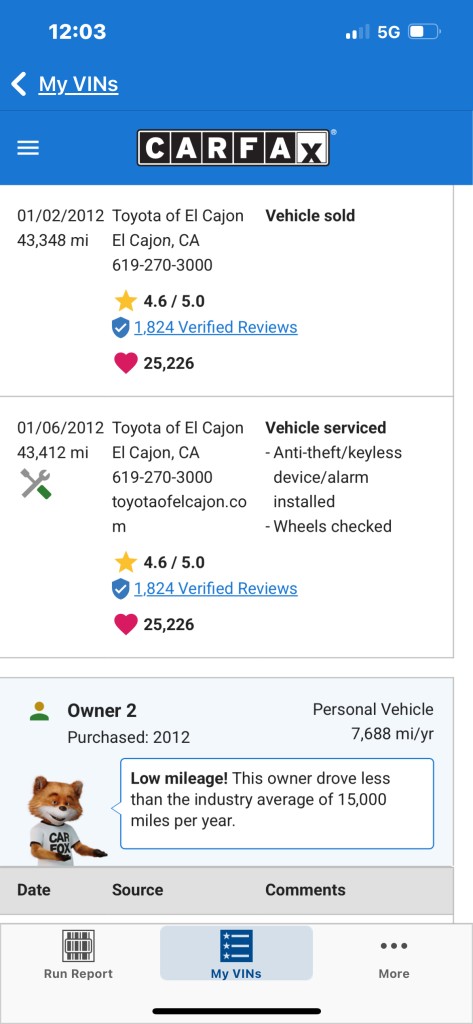Image resolution: width=473 pixels, height=1024 pixels.
Task: Select the My VINs tab
Action: tap(236, 953)
